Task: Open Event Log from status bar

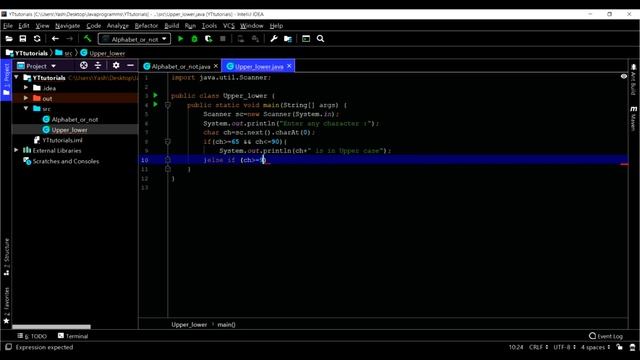Action: coord(606,336)
